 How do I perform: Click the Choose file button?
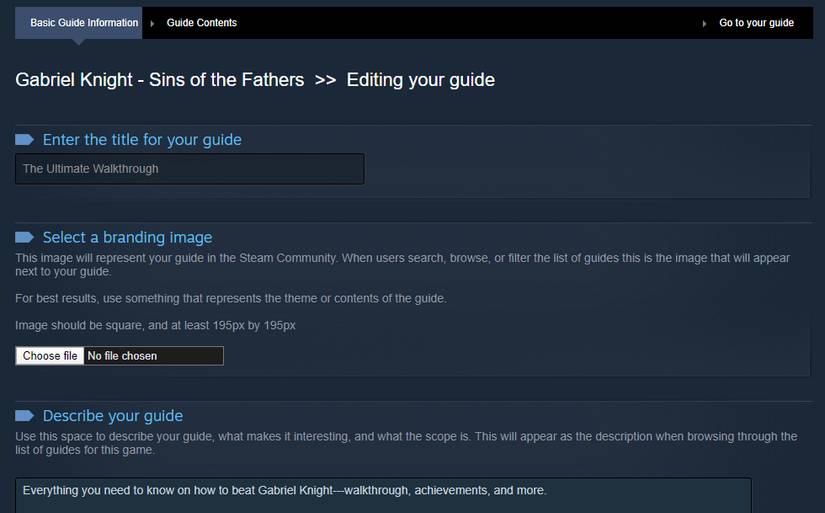[x=50, y=356]
